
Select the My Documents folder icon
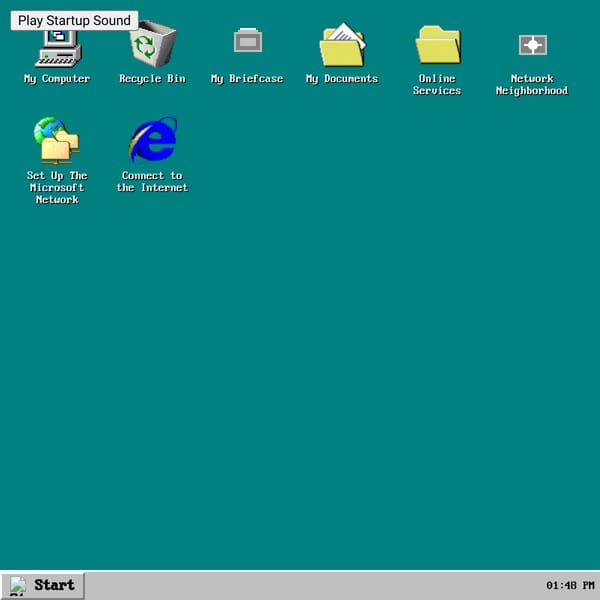click(x=342, y=45)
